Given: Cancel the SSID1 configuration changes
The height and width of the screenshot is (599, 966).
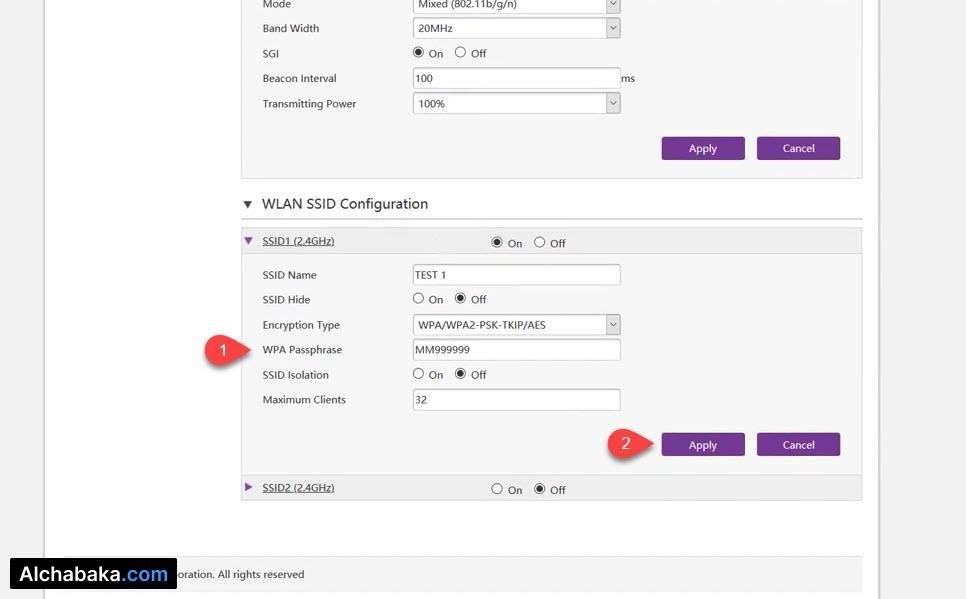Looking at the screenshot, I should click(798, 445).
